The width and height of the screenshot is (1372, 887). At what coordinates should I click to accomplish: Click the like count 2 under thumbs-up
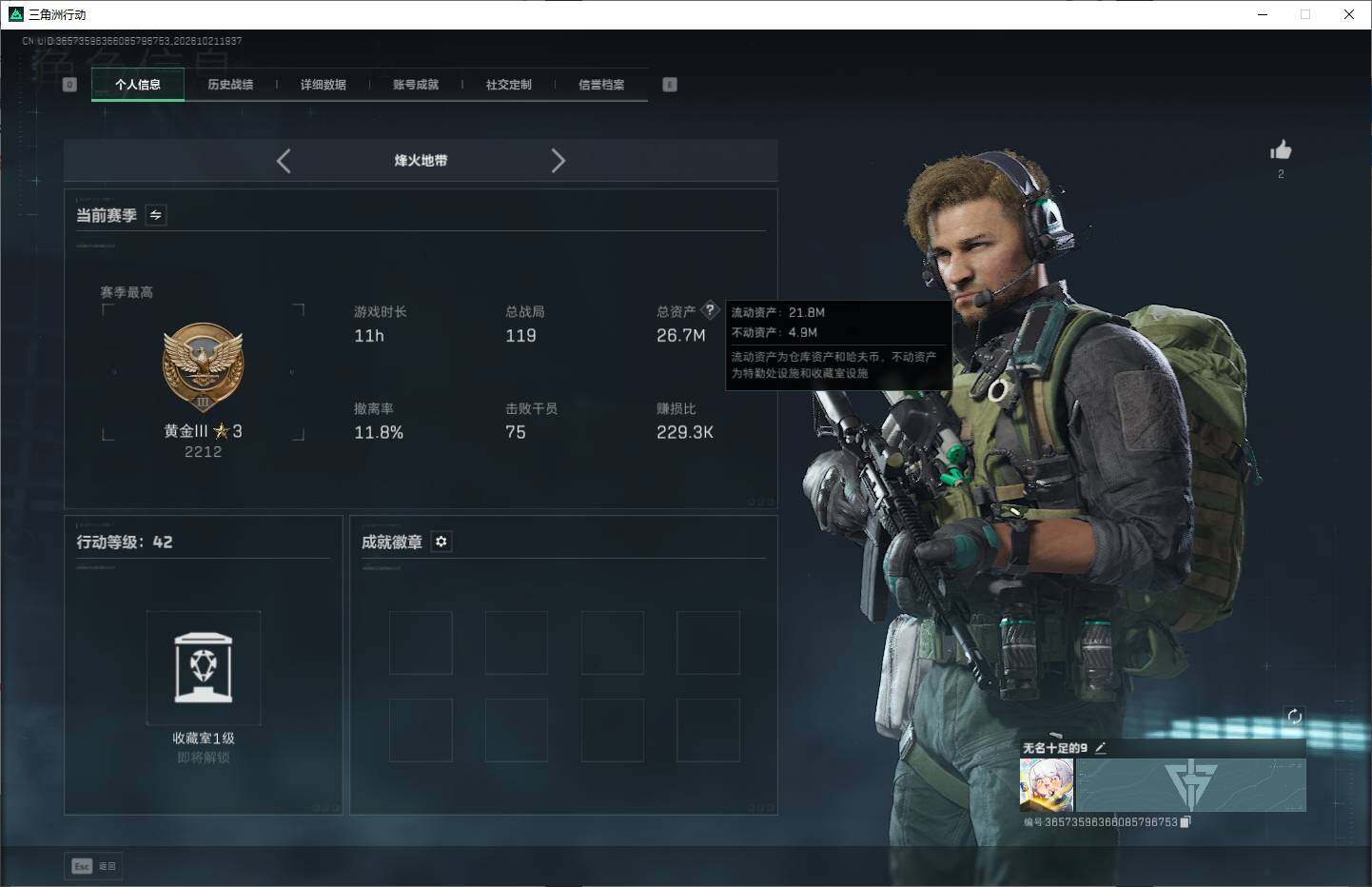(x=1281, y=174)
